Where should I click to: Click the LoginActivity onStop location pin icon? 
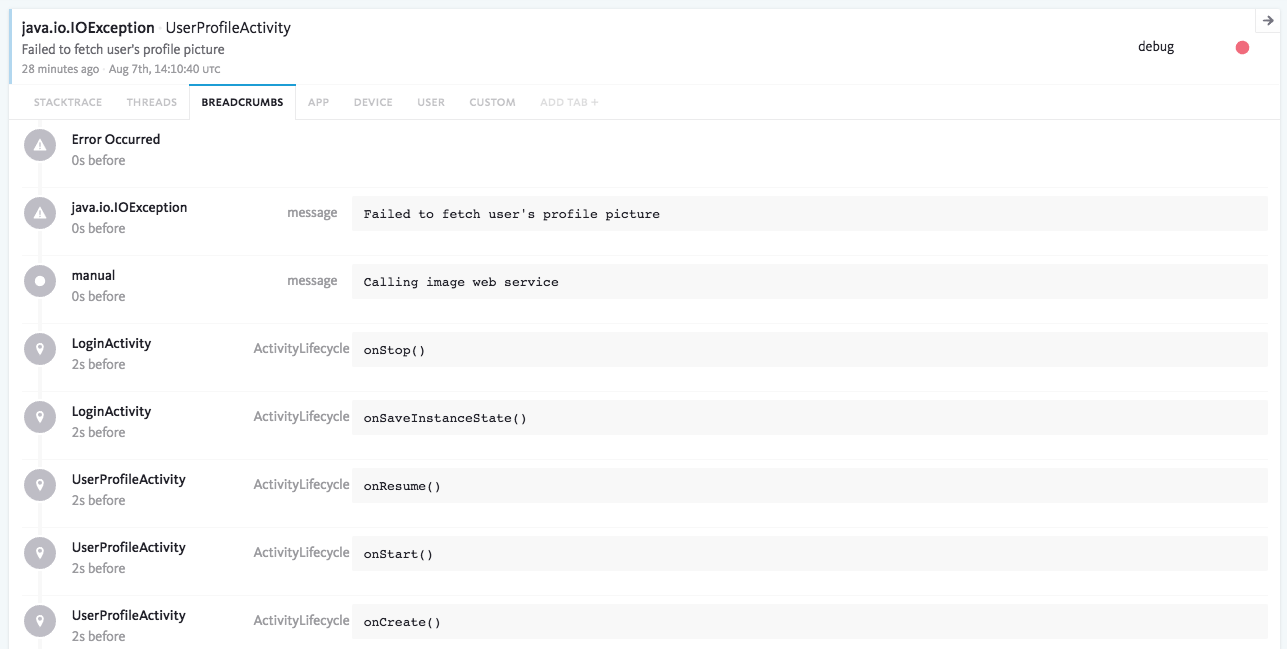[x=40, y=348]
